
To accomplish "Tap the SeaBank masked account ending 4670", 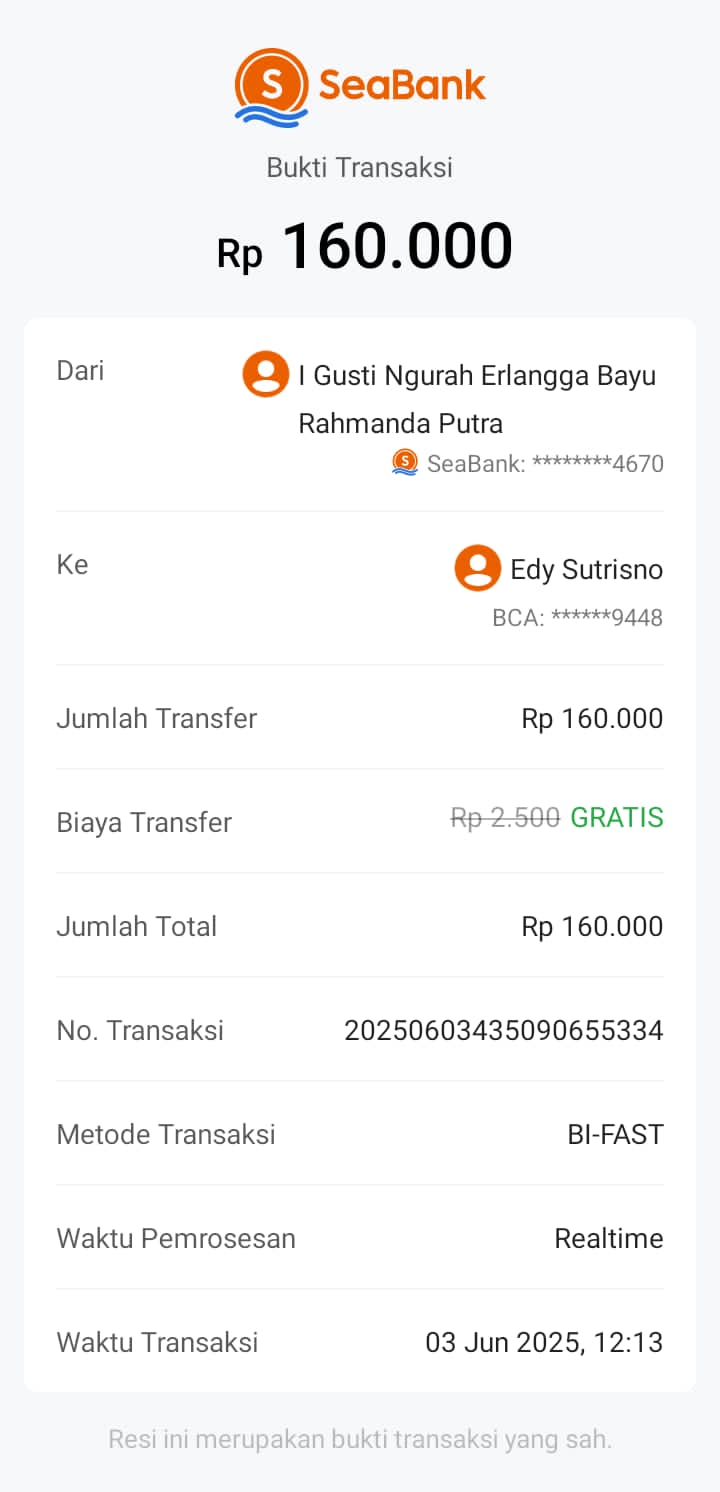I will (545, 463).
